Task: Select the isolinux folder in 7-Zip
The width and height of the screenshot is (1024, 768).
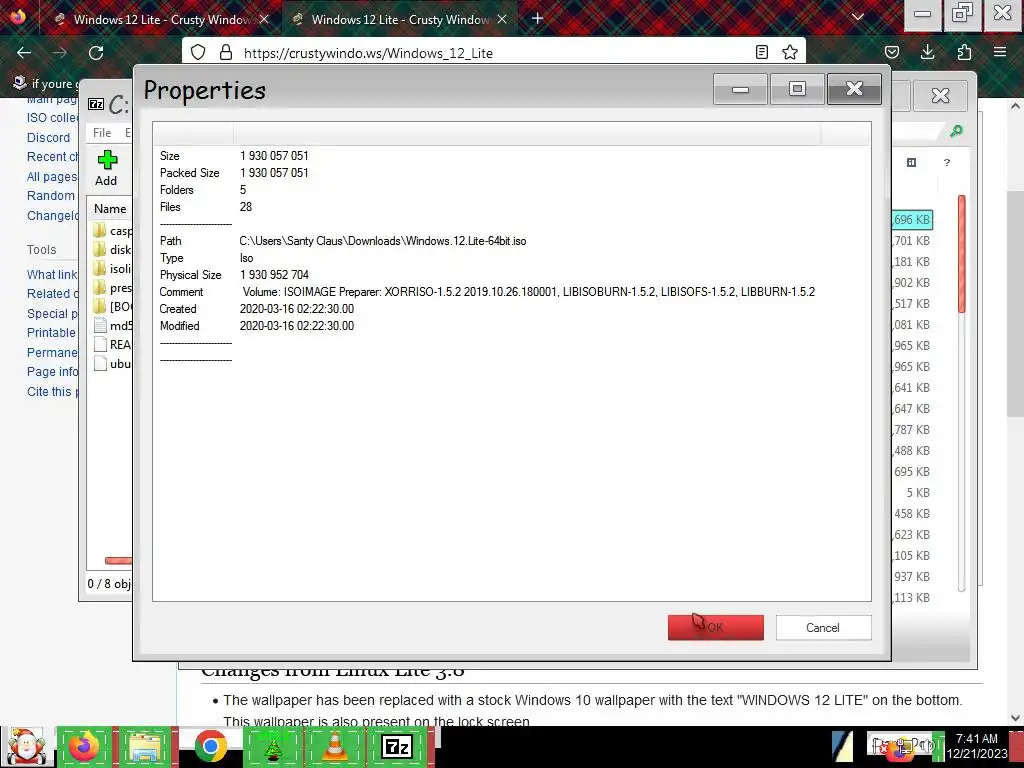Action: click(x=112, y=268)
